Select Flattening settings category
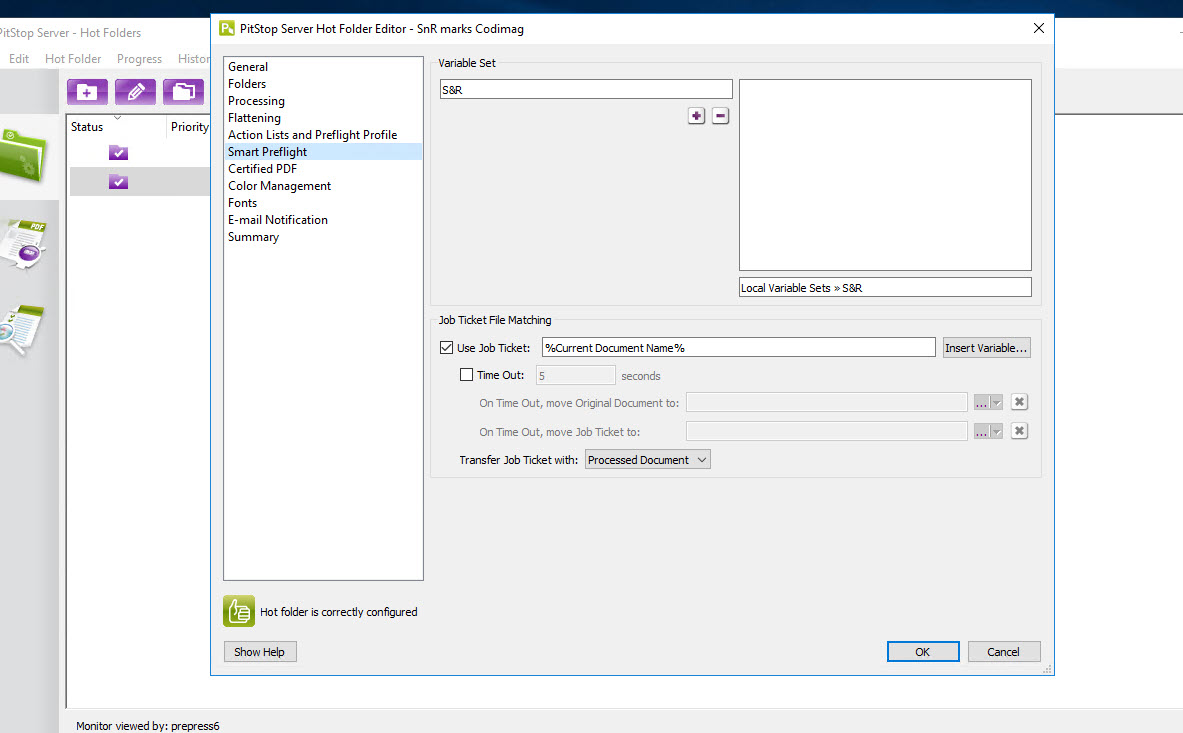This screenshot has height=733, width=1183. (254, 118)
